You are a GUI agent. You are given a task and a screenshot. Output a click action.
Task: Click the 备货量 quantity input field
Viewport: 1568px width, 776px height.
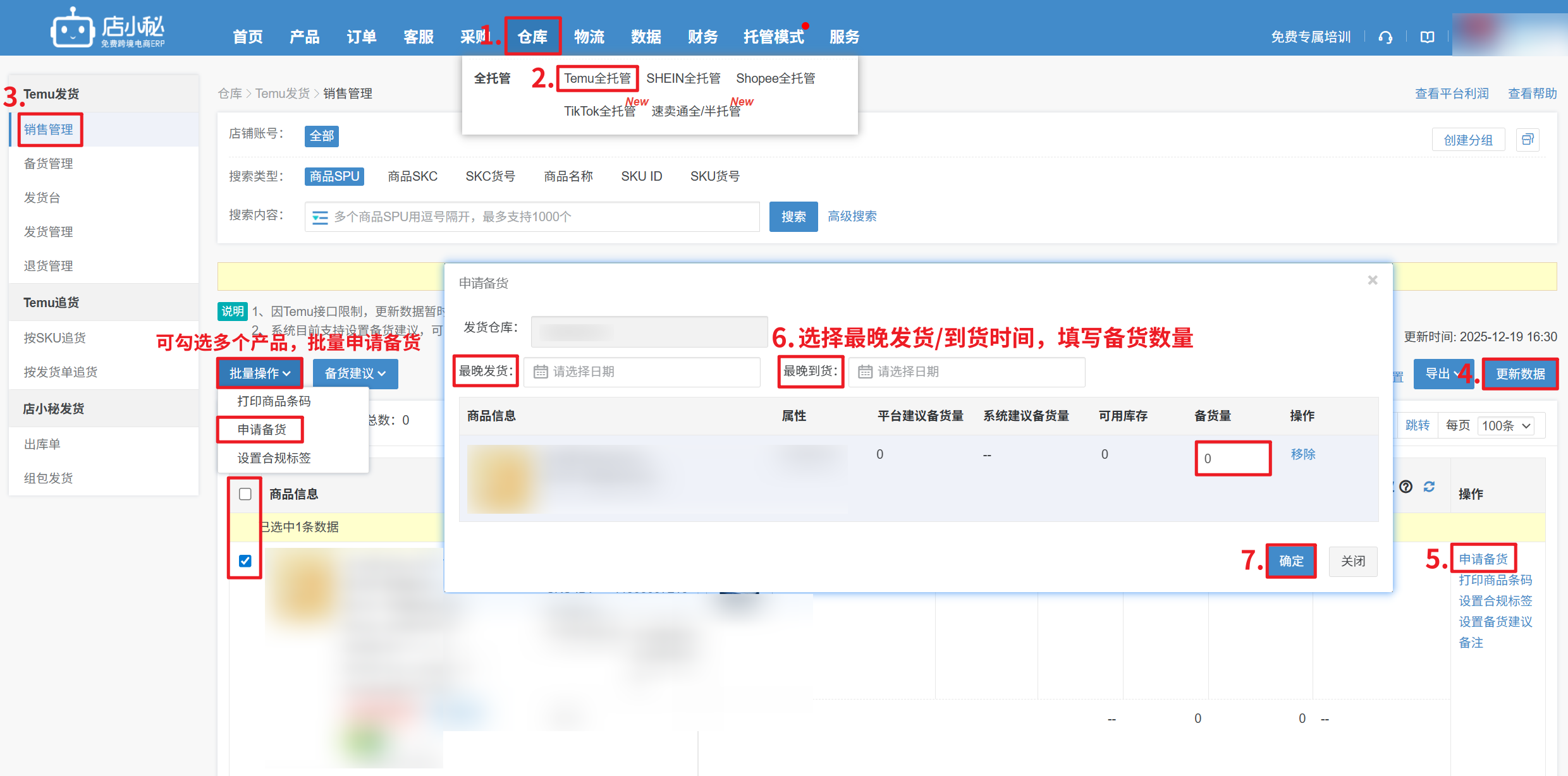(x=1232, y=458)
